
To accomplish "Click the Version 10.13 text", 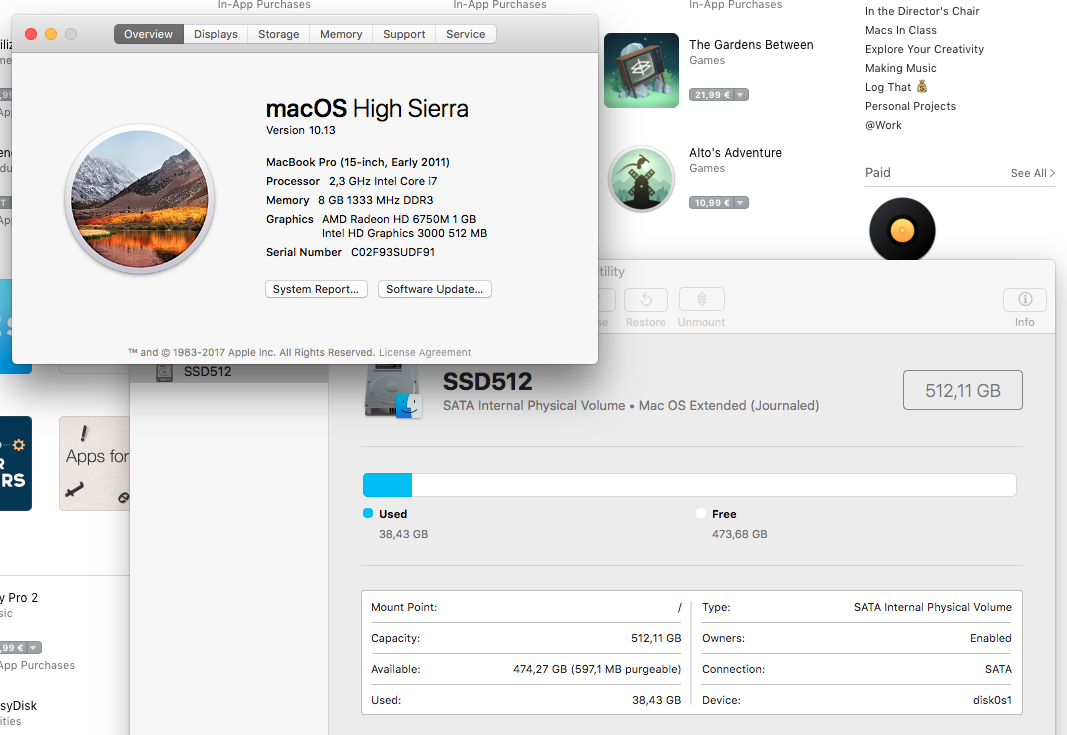I will pos(300,130).
